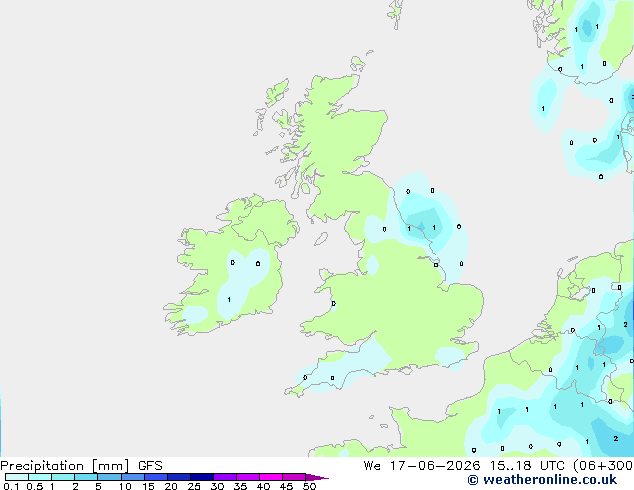Click the '10' legend scale label
This screenshot has width=634, height=490.
[x=125, y=486]
